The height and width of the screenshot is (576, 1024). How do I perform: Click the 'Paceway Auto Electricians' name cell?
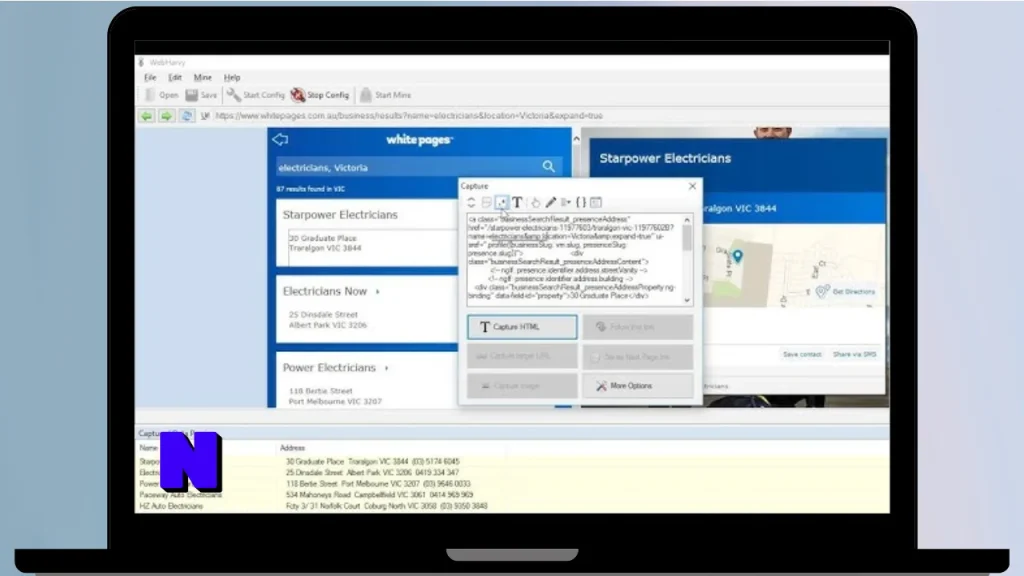(x=180, y=495)
